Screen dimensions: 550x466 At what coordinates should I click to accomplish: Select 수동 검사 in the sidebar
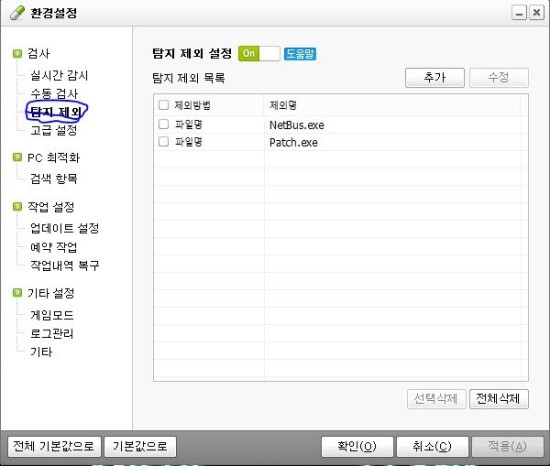point(54,93)
